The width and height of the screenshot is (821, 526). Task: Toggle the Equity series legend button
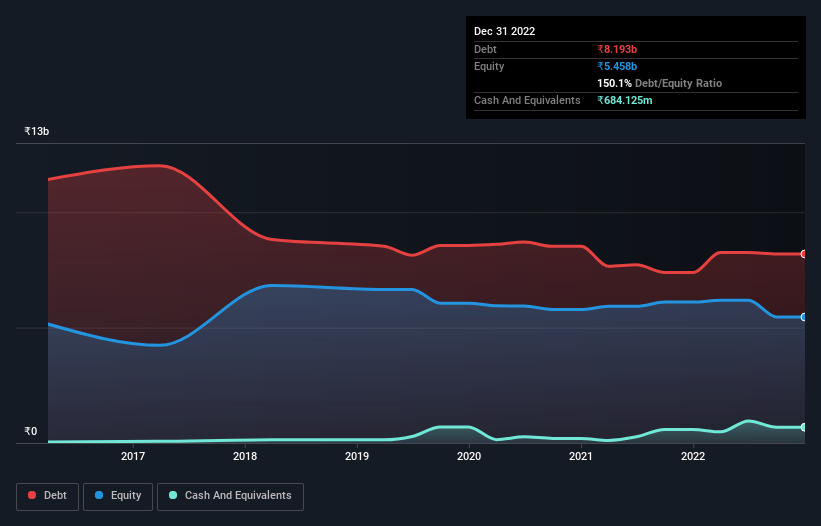click(x=118, y=496)
